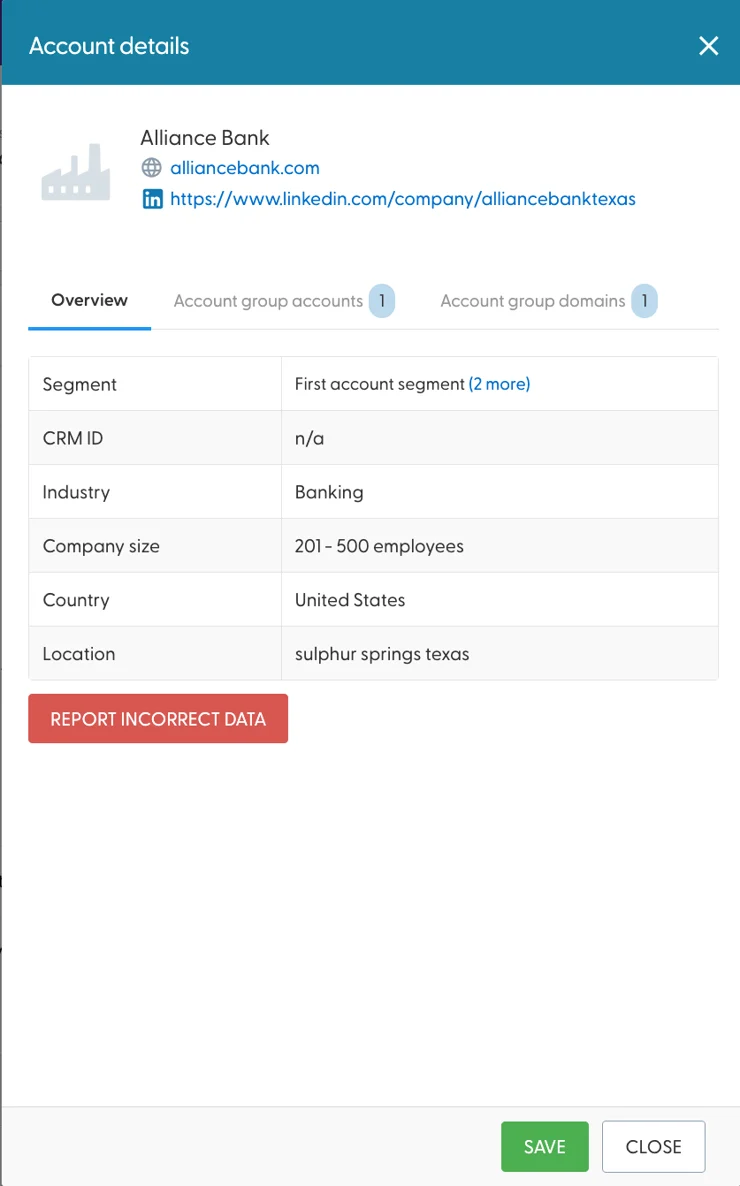Click the 'Segment' row label
The width and height of the screenshot is (740, 1186).
click(x=79, y=385)
